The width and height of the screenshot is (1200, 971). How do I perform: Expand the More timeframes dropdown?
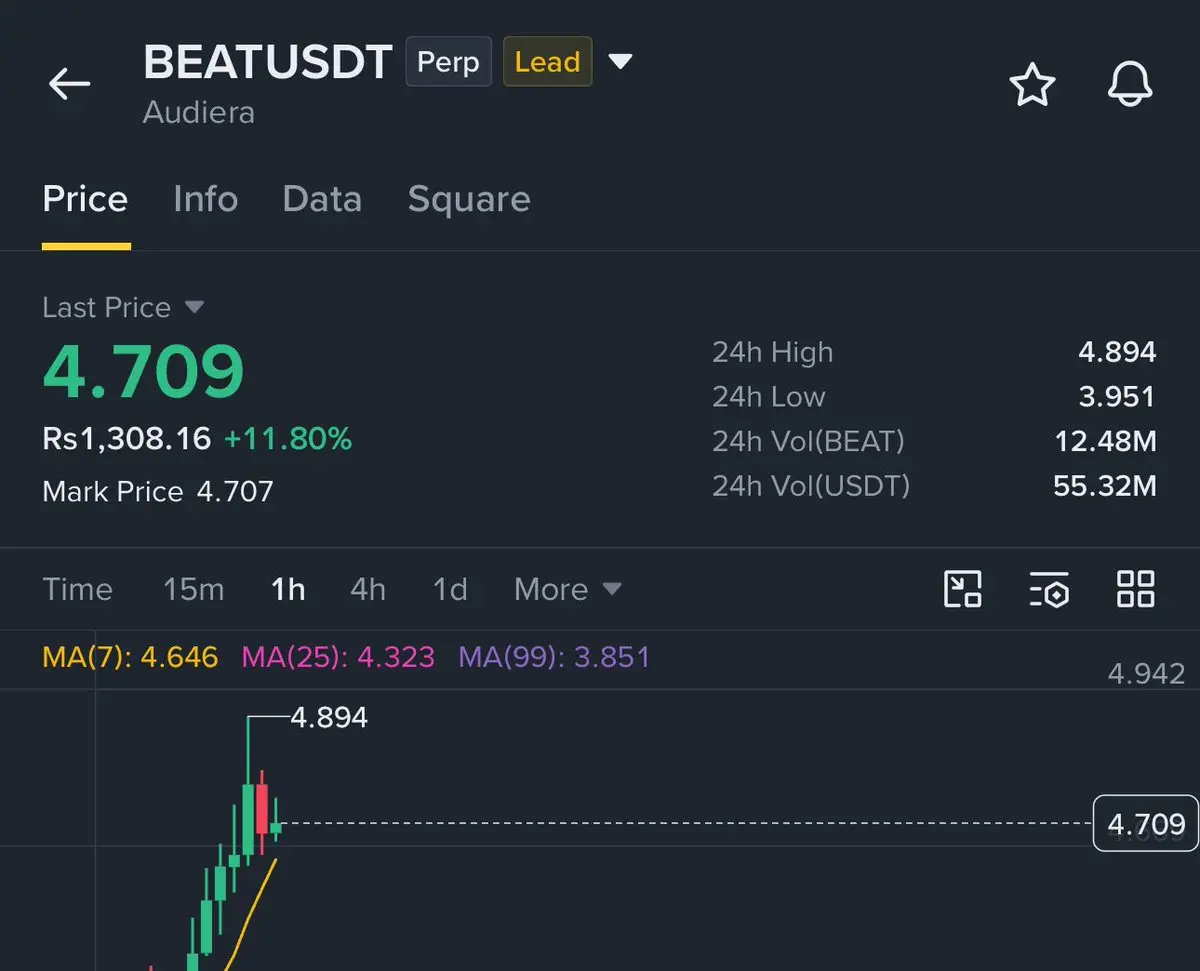[568, 589]
